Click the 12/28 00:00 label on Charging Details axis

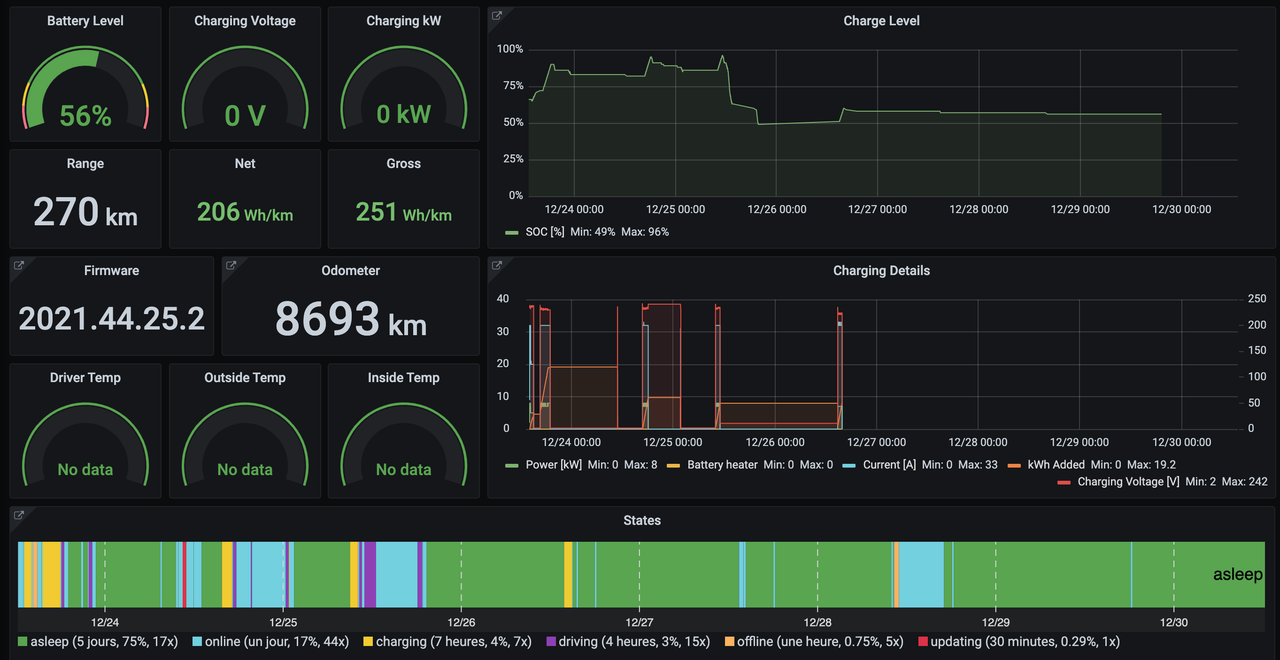tap(979, 442)
